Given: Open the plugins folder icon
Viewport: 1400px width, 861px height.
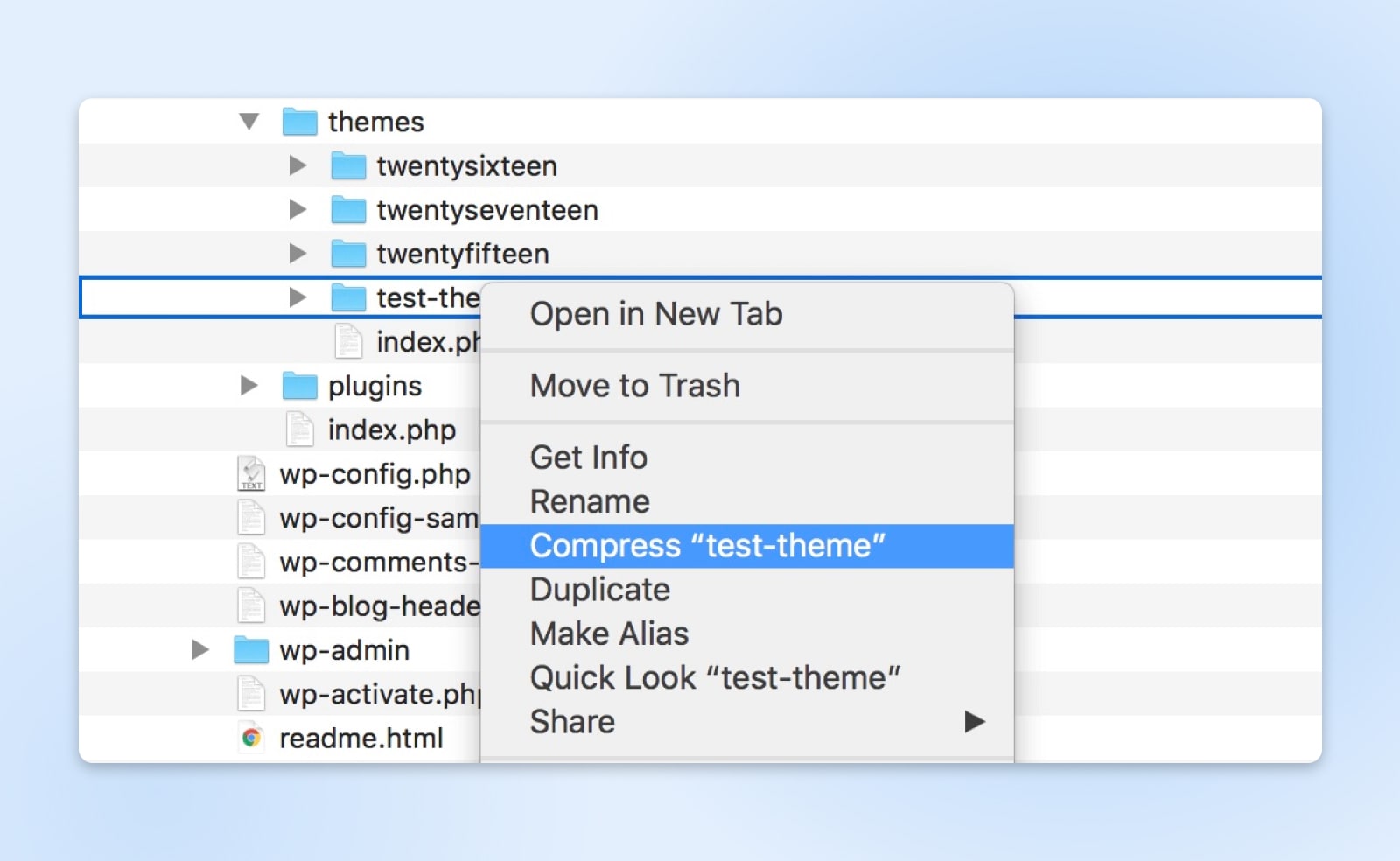Looking at the screenshot, I should point(298,385).
